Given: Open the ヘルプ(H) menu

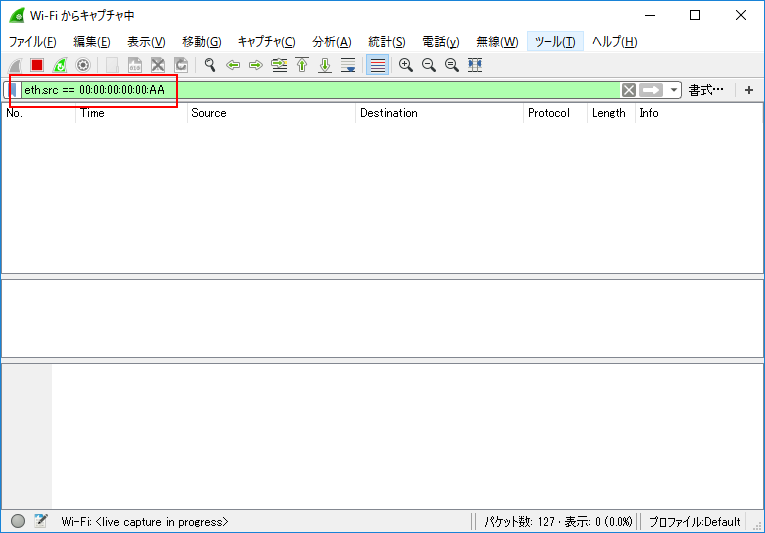Looking at the screenshot, I should click(x=614, y=42).
